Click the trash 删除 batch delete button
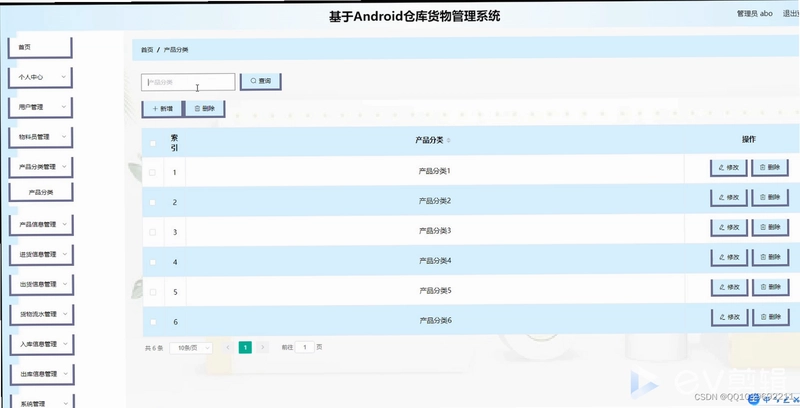Screen dimensions: 800x408 205,109
